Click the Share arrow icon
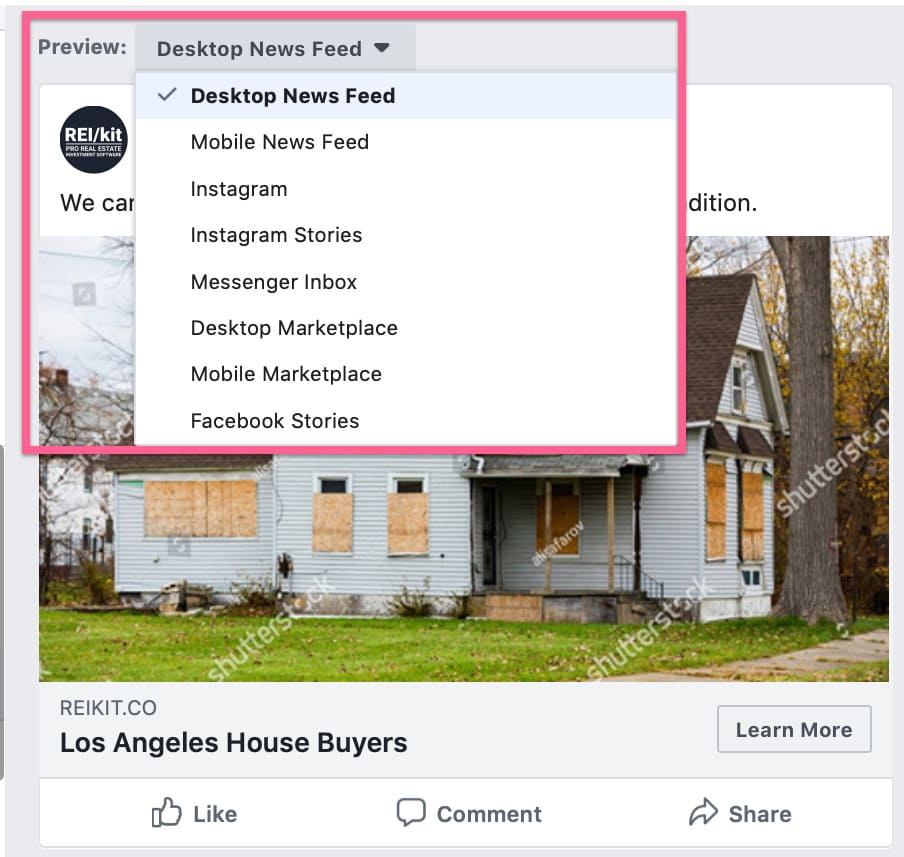The image size is (904, 857). 703,812
